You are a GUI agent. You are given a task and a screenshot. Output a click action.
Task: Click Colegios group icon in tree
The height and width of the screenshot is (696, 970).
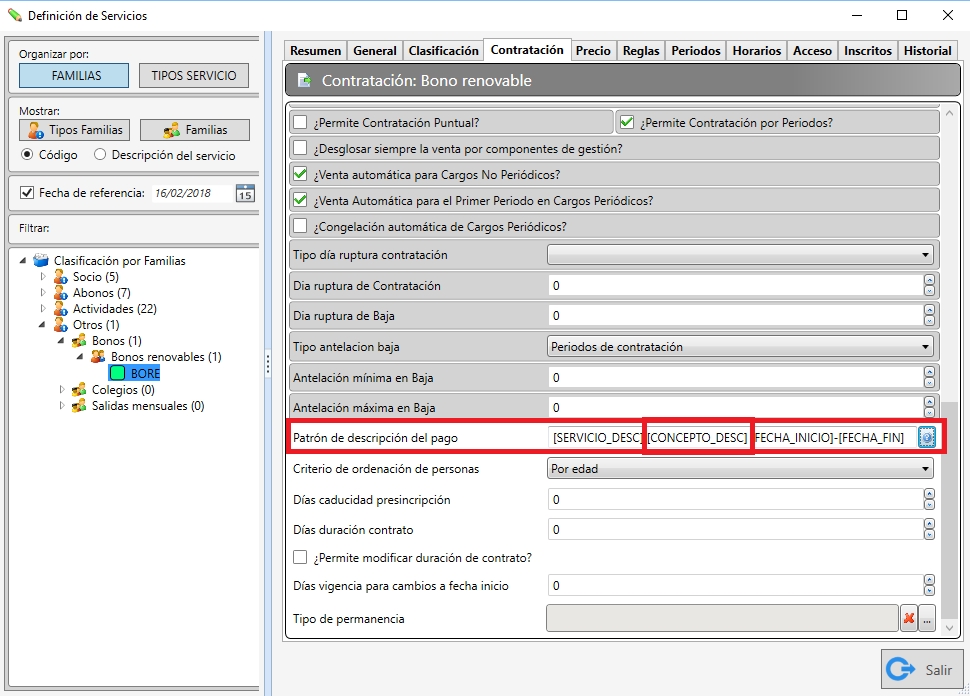79,390
